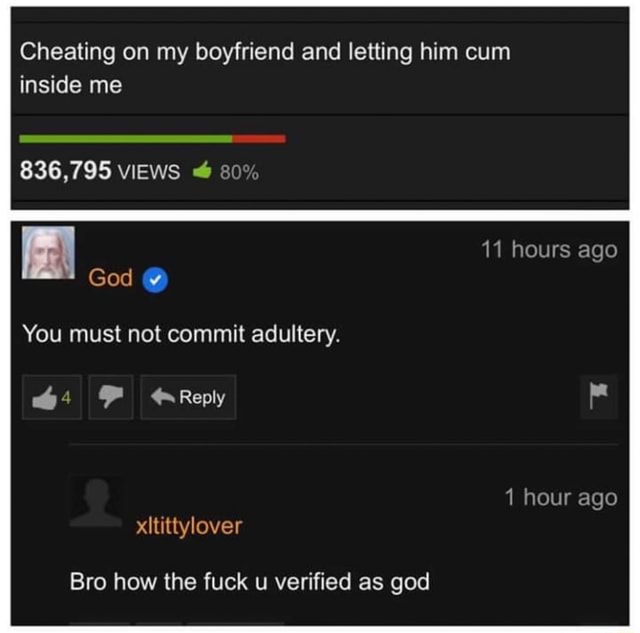The width and height of the screenshot is (640, 633).
Task: Report God's comment using the flag icon
Action: [x=599, y=397]
